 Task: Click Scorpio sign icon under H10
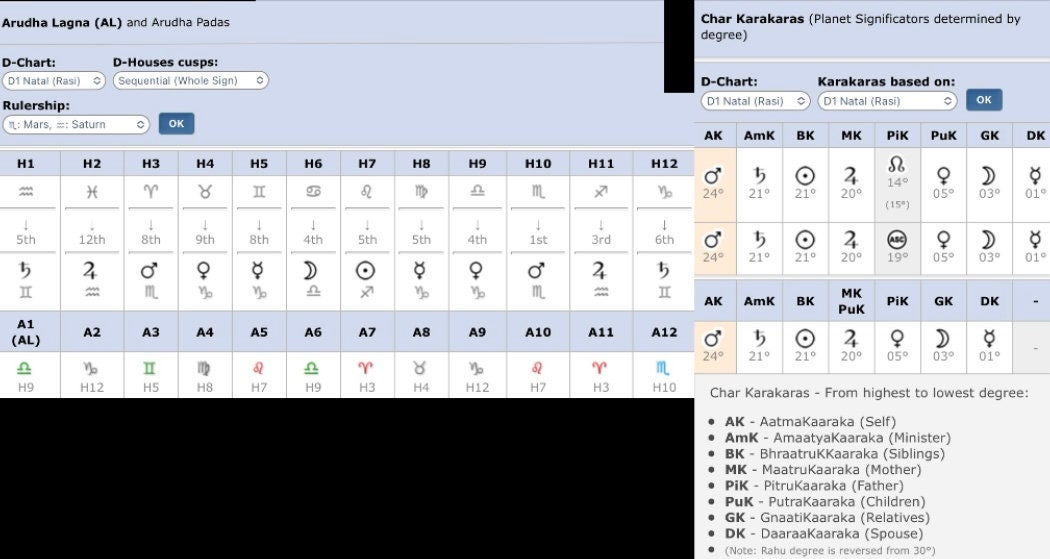[538, 191]
